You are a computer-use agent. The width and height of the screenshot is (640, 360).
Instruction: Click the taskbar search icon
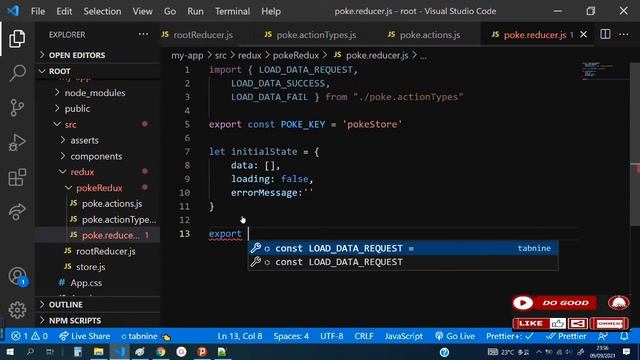point(30,352)
